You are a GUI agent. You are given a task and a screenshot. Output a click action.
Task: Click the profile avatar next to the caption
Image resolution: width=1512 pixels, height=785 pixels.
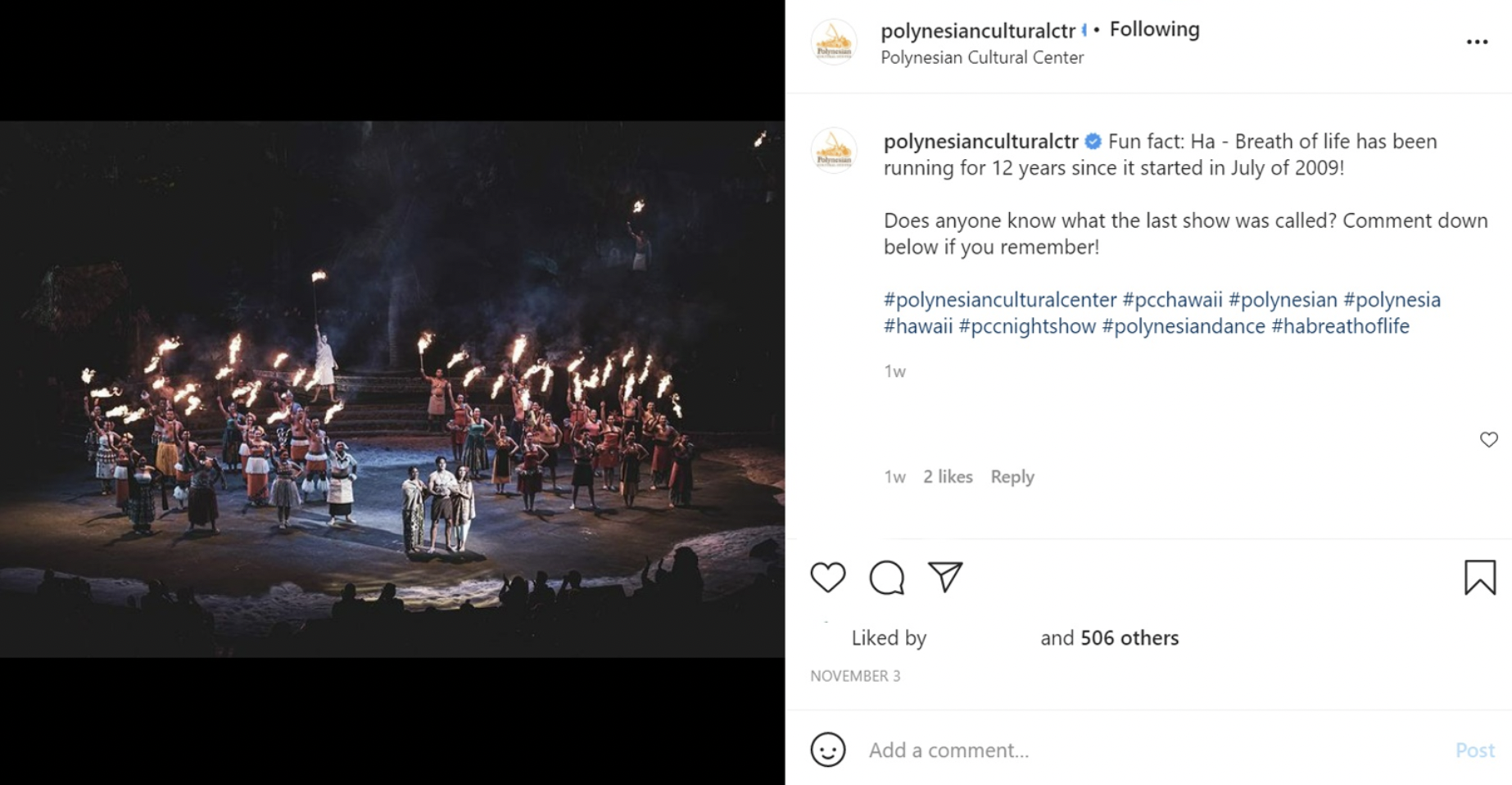835,147
